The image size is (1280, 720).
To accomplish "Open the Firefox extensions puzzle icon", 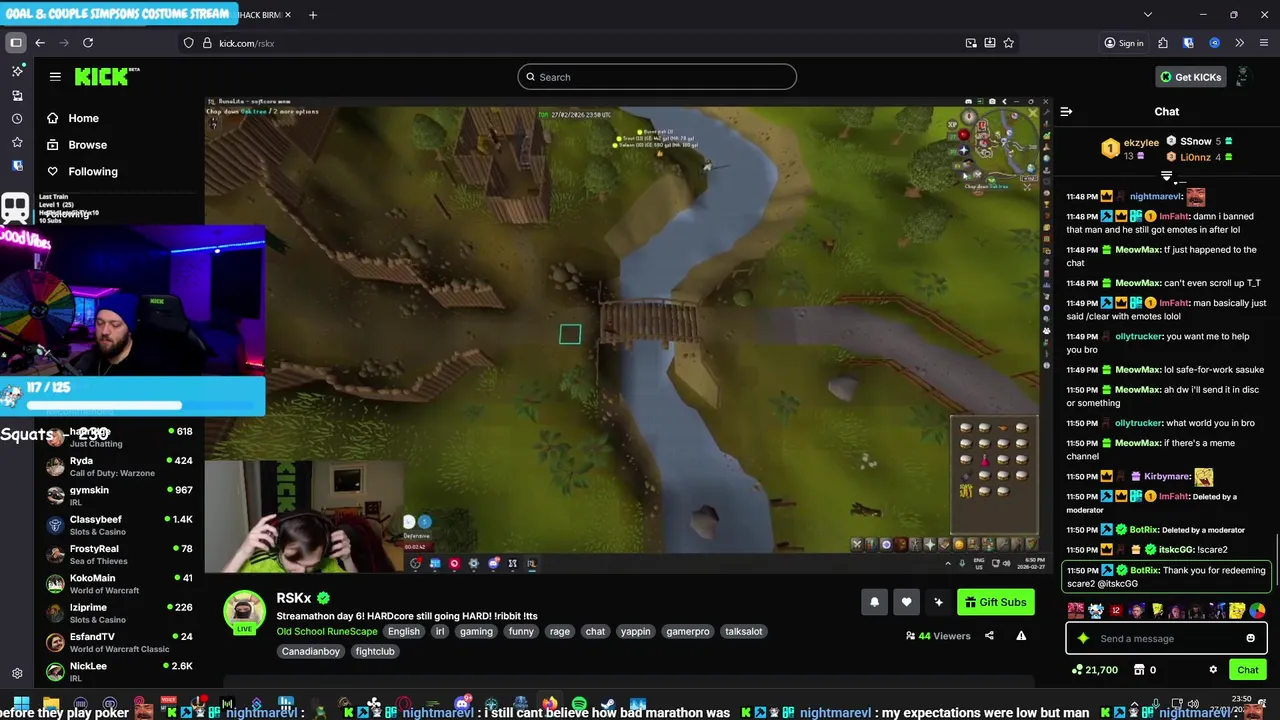I will coord(1163,43).
